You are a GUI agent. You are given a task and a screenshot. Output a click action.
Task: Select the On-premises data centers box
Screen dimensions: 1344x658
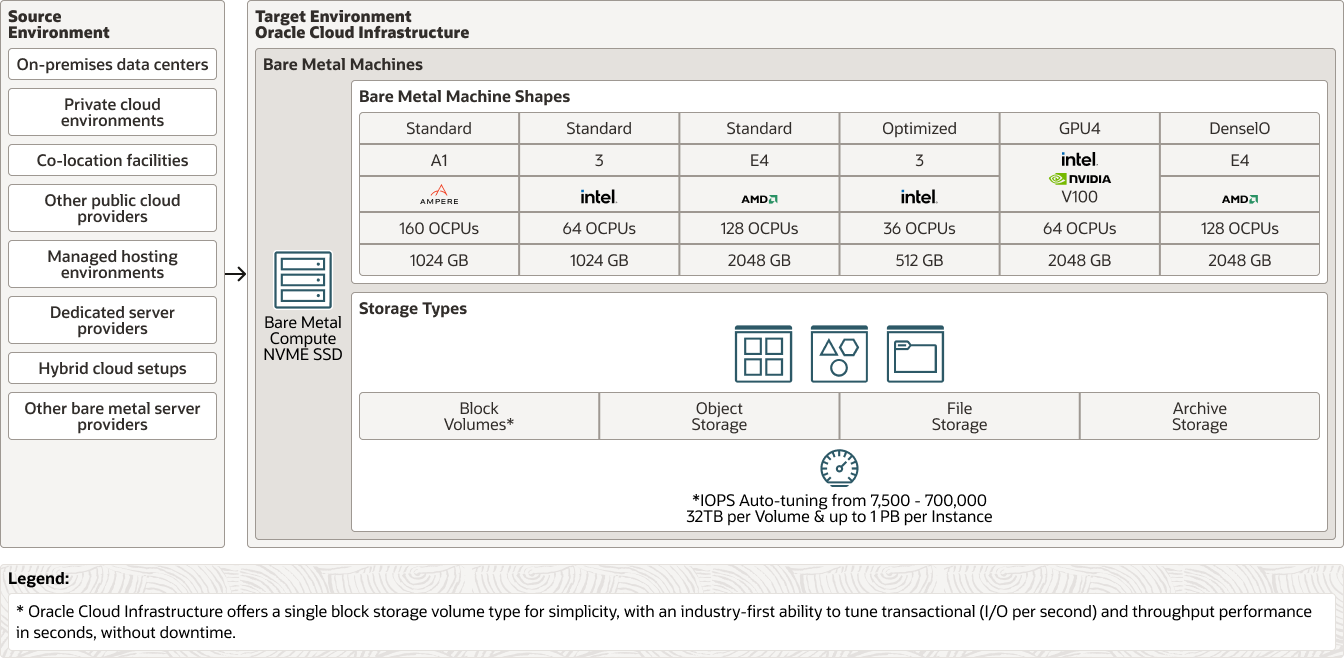tap(112, 65)
